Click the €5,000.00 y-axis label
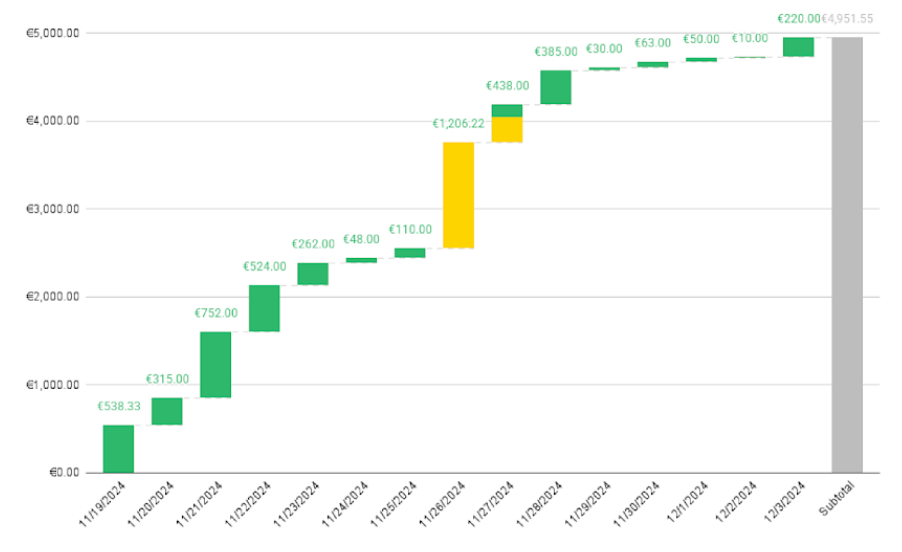902x552 pixels. click(55, 33)
